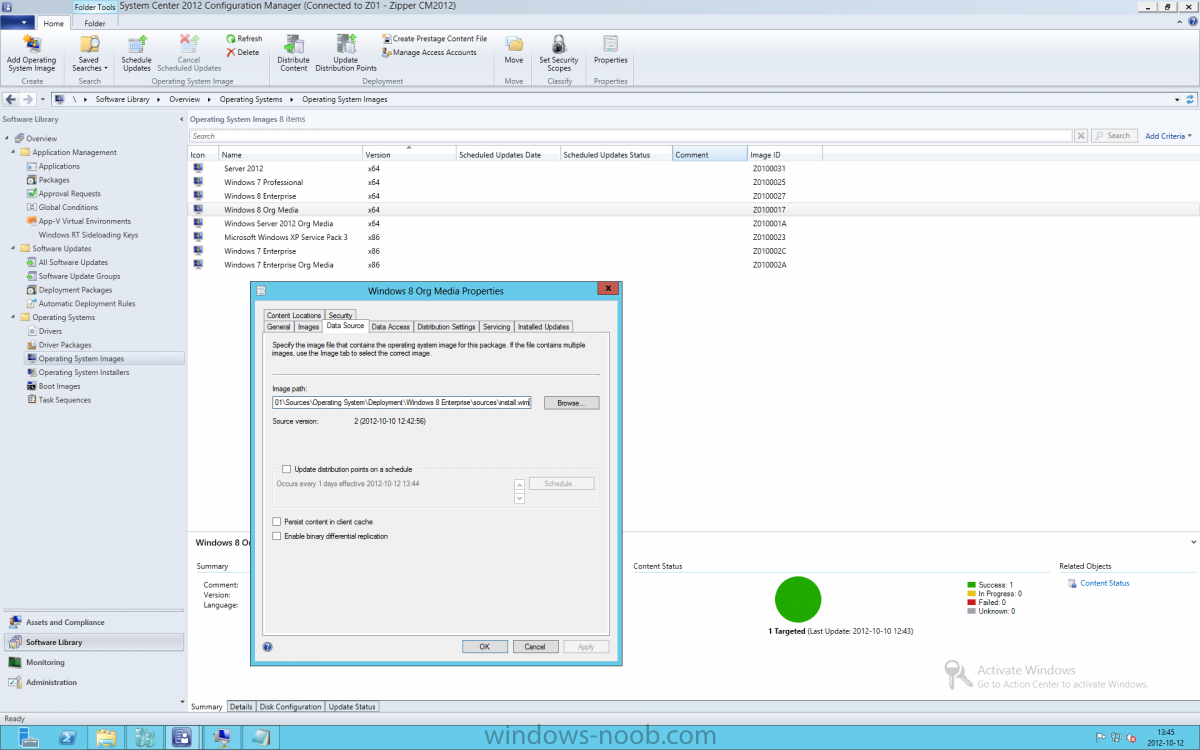
Task: Collapse the Overview tree node
Action: 7,138
